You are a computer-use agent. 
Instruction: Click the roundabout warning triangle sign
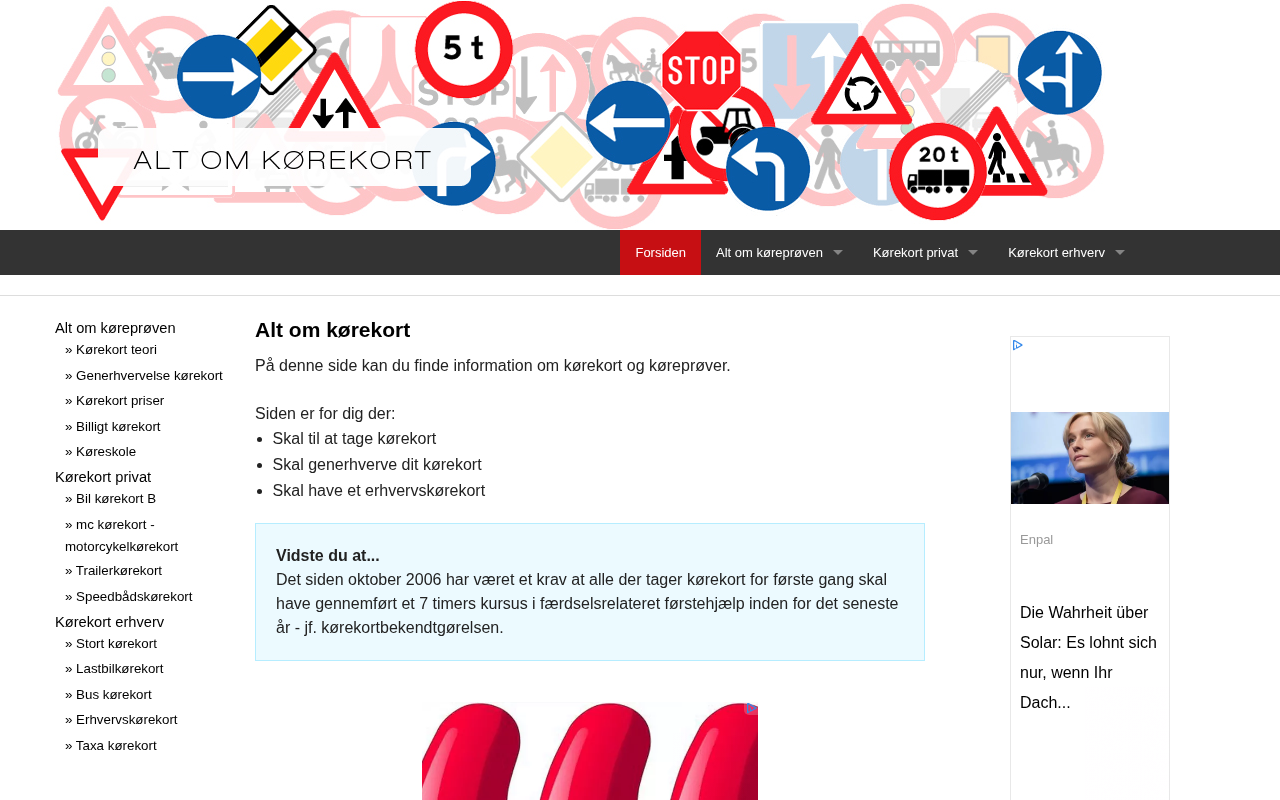point(861,86)
